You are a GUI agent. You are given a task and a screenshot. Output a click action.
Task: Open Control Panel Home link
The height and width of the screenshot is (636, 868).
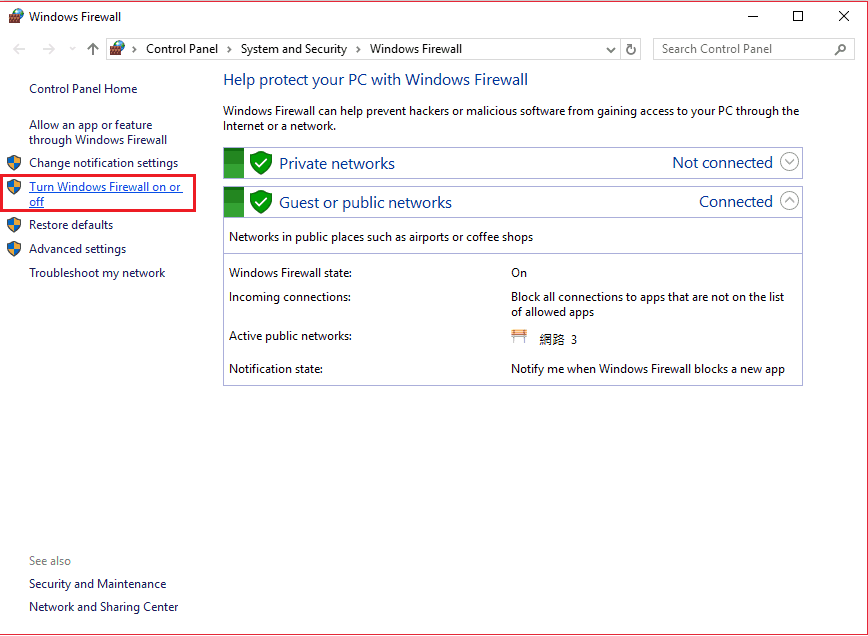click(x=83, y=89)
